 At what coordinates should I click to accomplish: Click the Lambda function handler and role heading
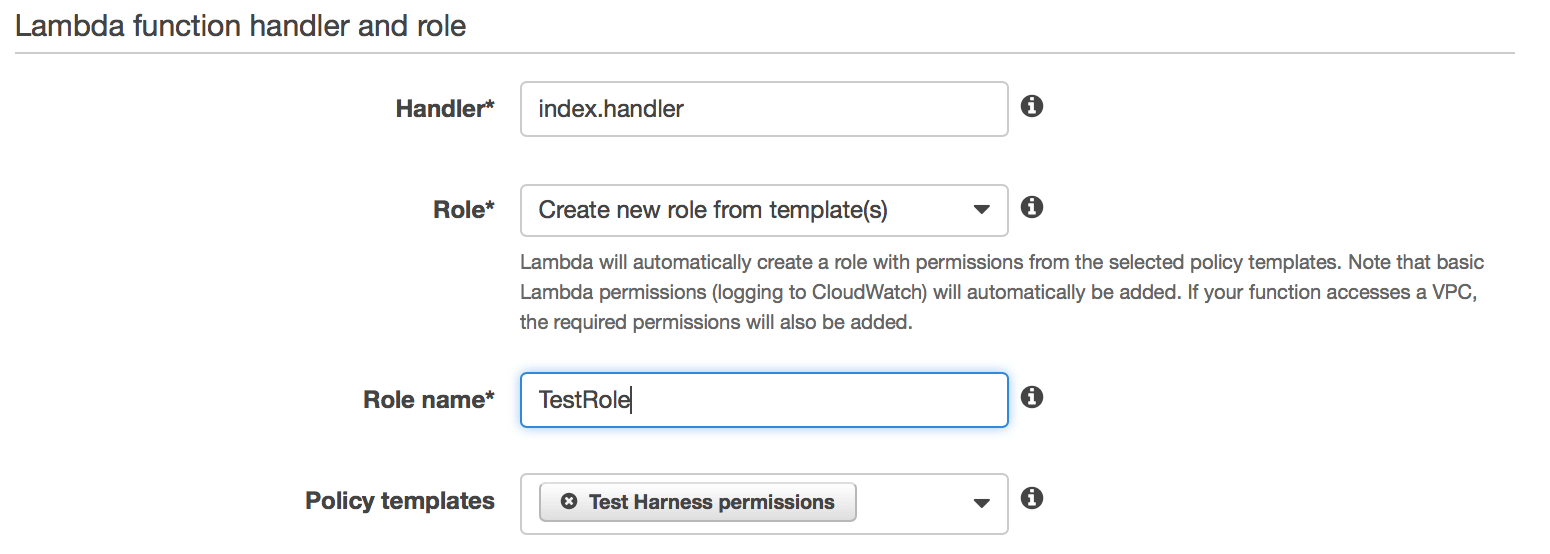click(241, 25)
